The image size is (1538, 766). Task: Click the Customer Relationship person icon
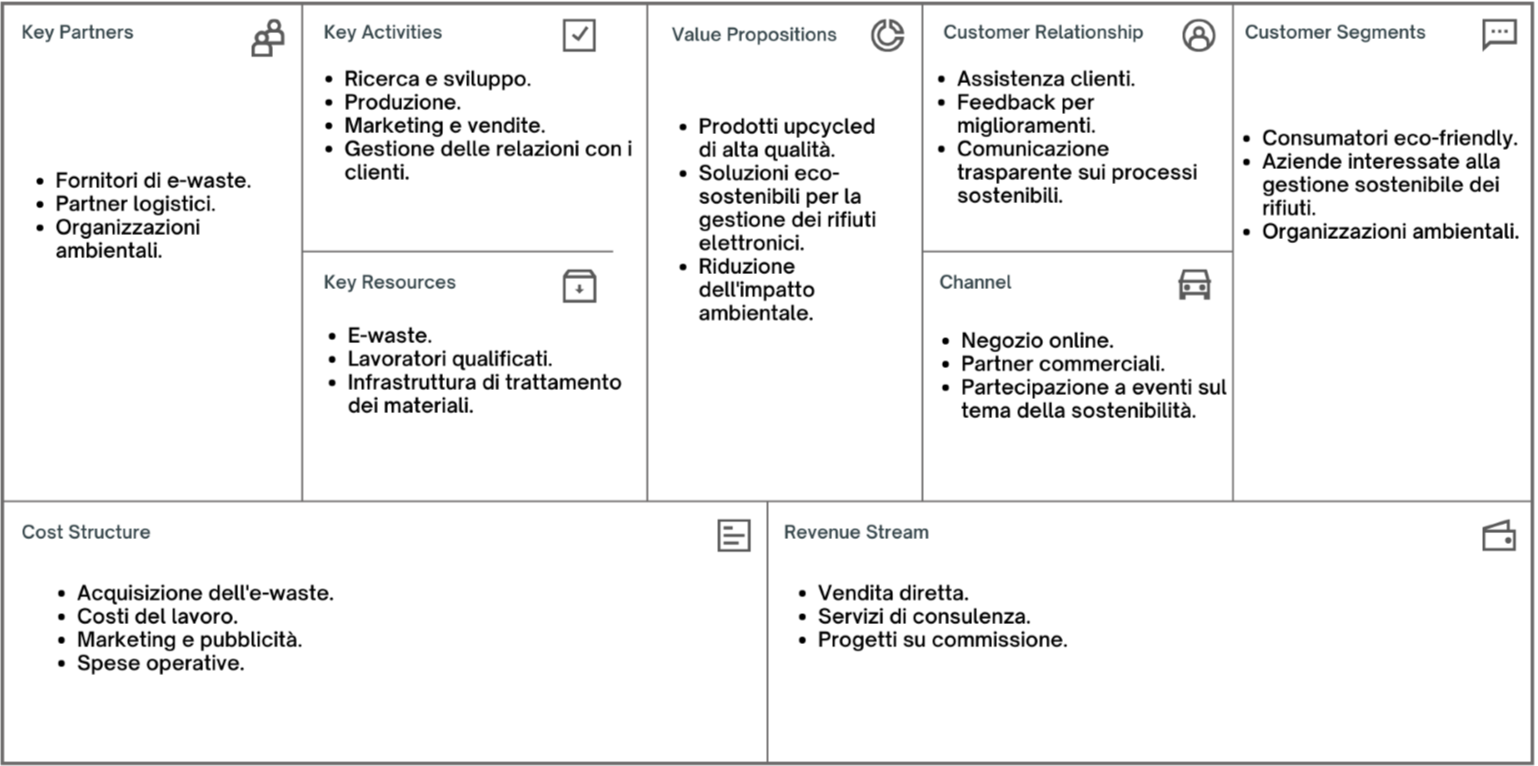pyautogui.click(x=1198, y=35)
